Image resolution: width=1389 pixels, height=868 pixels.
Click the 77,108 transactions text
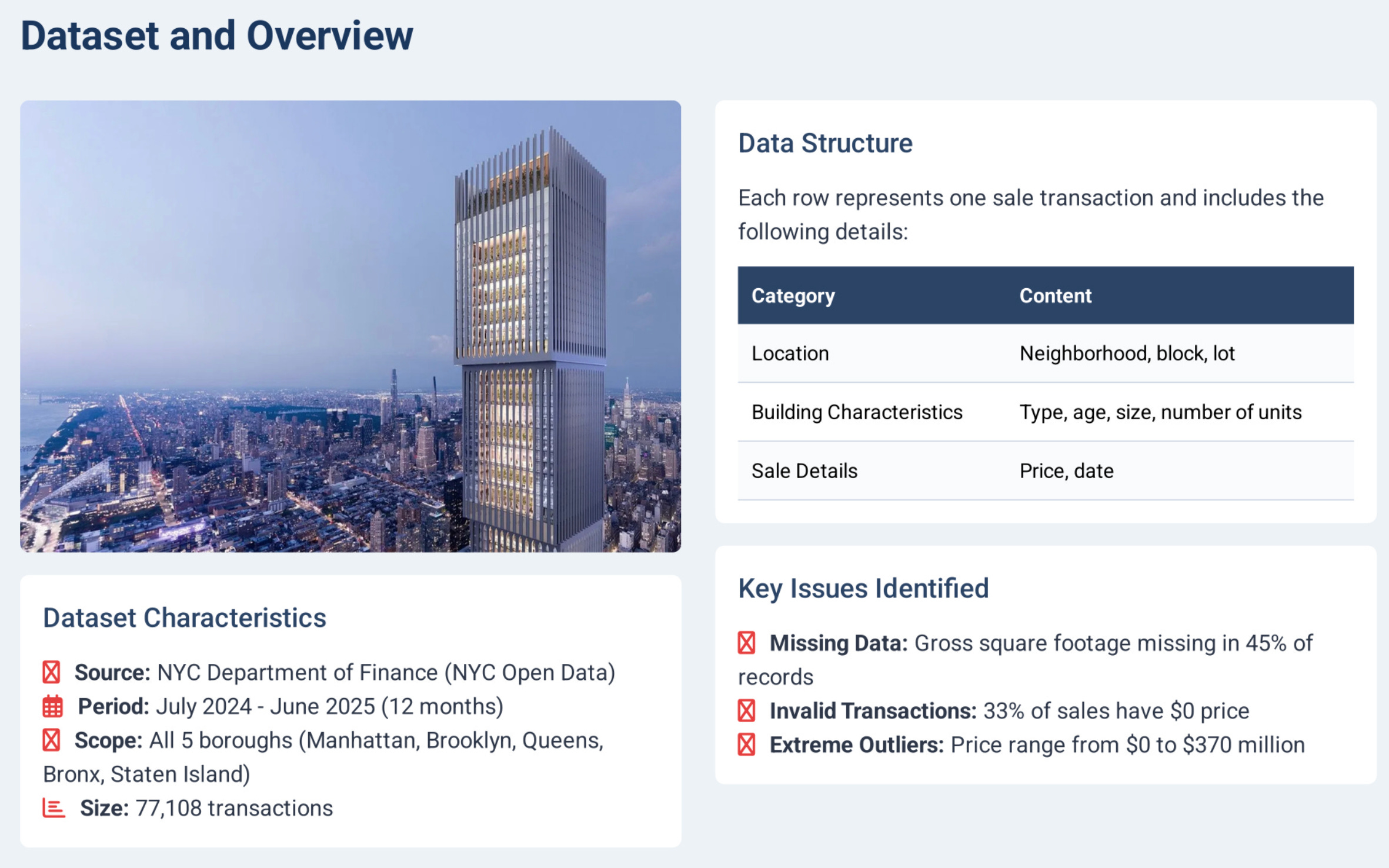[x=234, y=809]
